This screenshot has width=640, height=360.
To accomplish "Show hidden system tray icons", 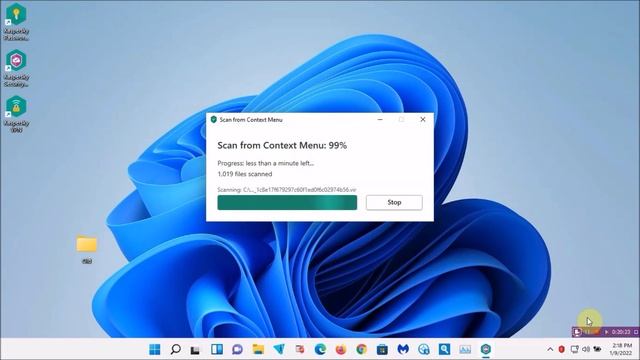I will point(550,349).
